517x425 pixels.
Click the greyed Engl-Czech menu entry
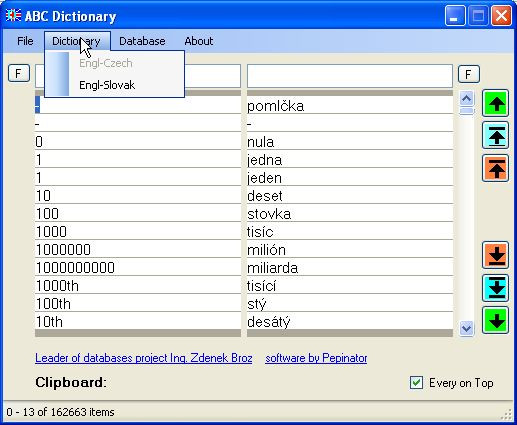pyautogui.click(x=114, y=63)
